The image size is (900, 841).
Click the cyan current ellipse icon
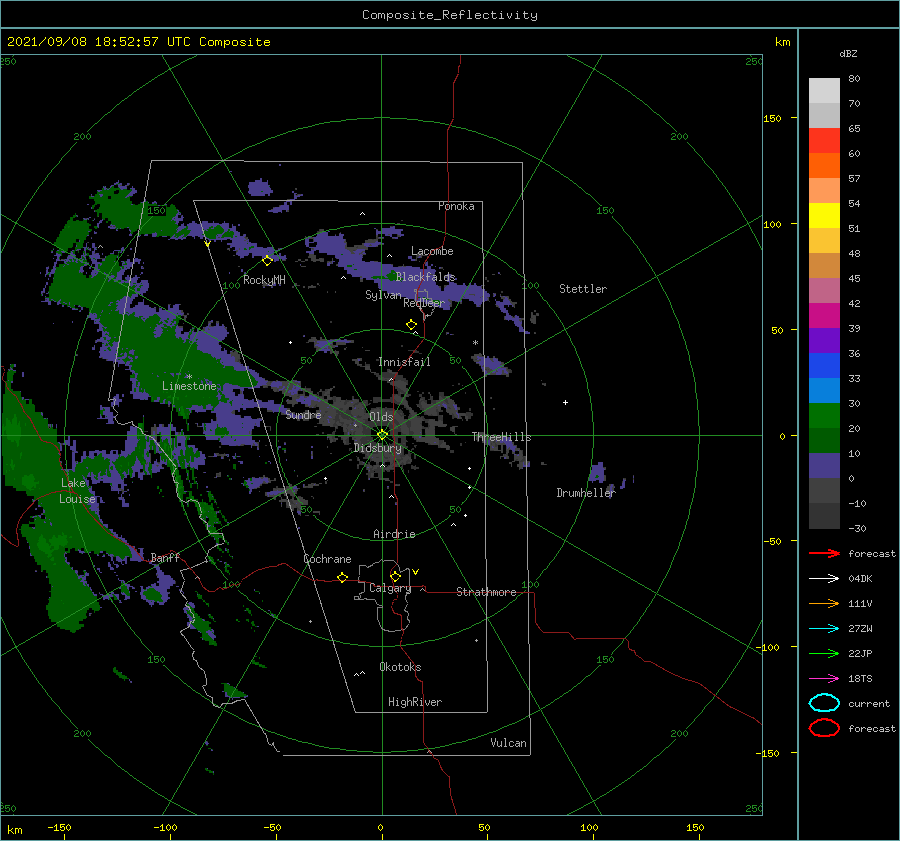pyautogui.click(x=824, y=703)
